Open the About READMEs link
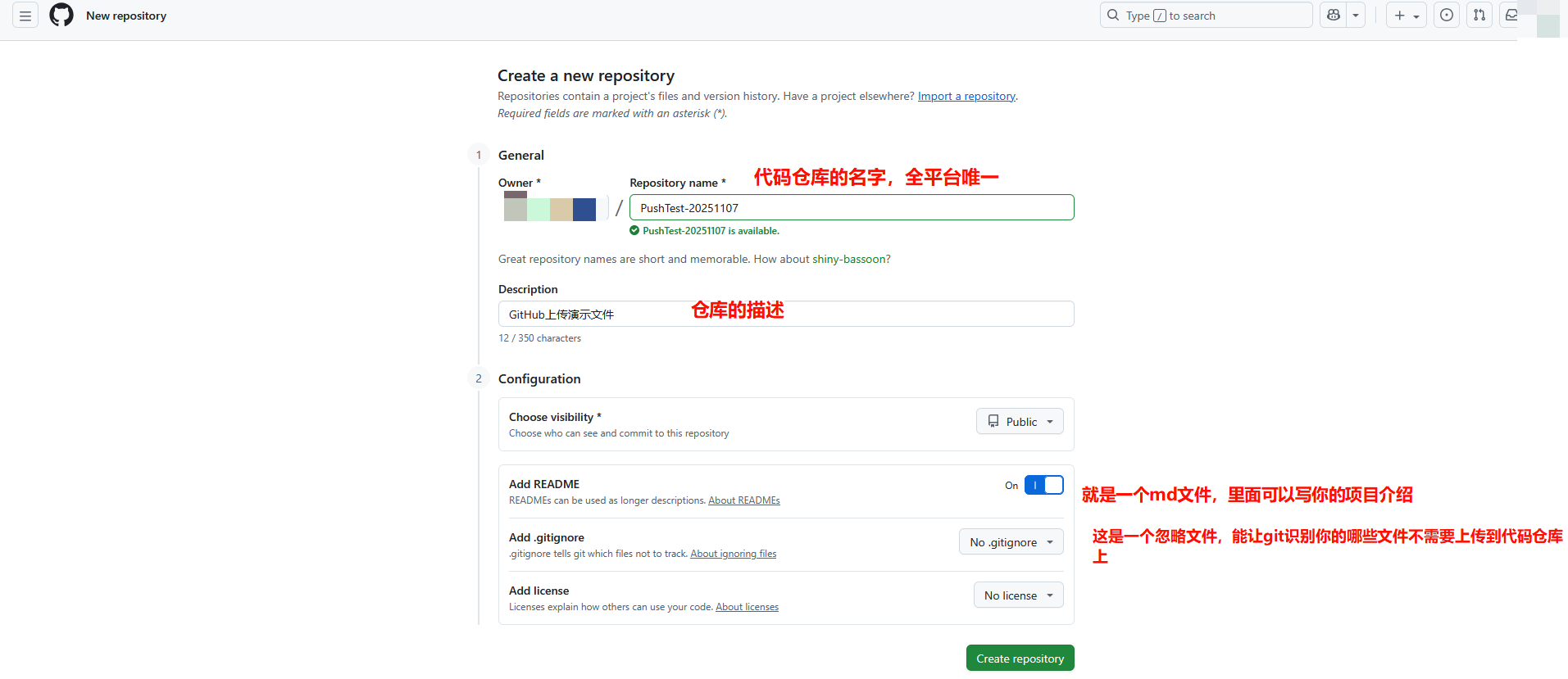 [x=744, y=500]
